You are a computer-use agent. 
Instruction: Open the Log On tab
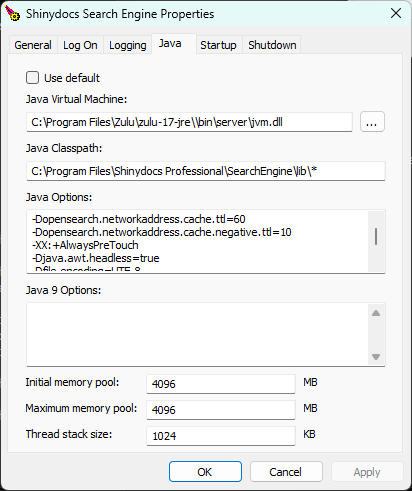pyautogui.click(x=80, y=45)
